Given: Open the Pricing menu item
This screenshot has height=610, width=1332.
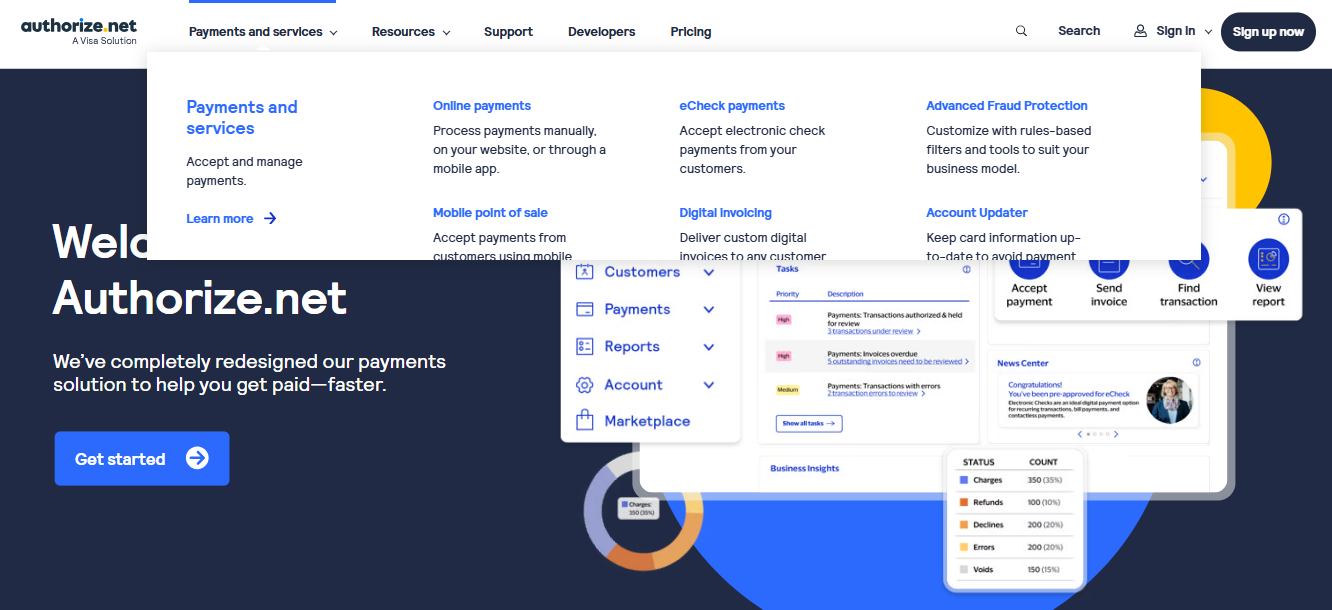Looking at the screenshot, I should [x=691, y=32].
